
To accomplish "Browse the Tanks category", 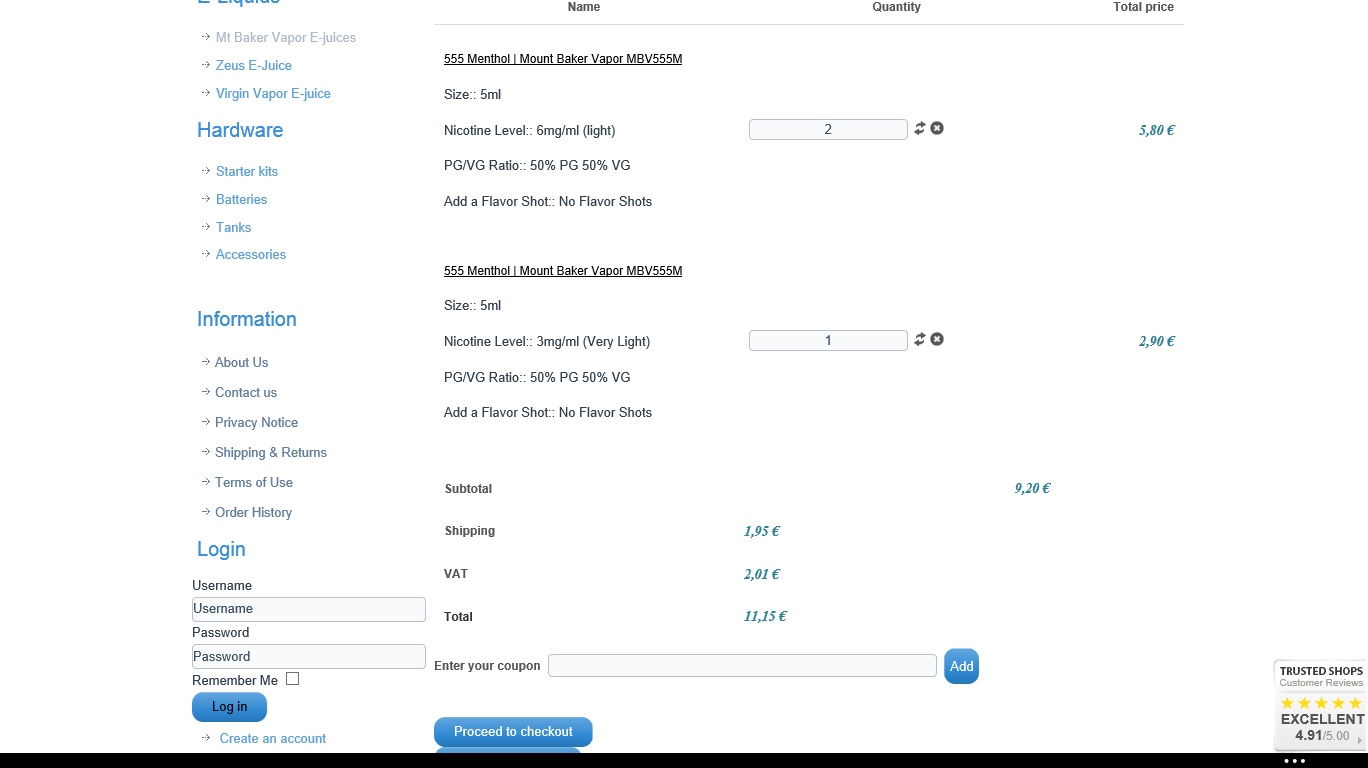I will (233, 227).
